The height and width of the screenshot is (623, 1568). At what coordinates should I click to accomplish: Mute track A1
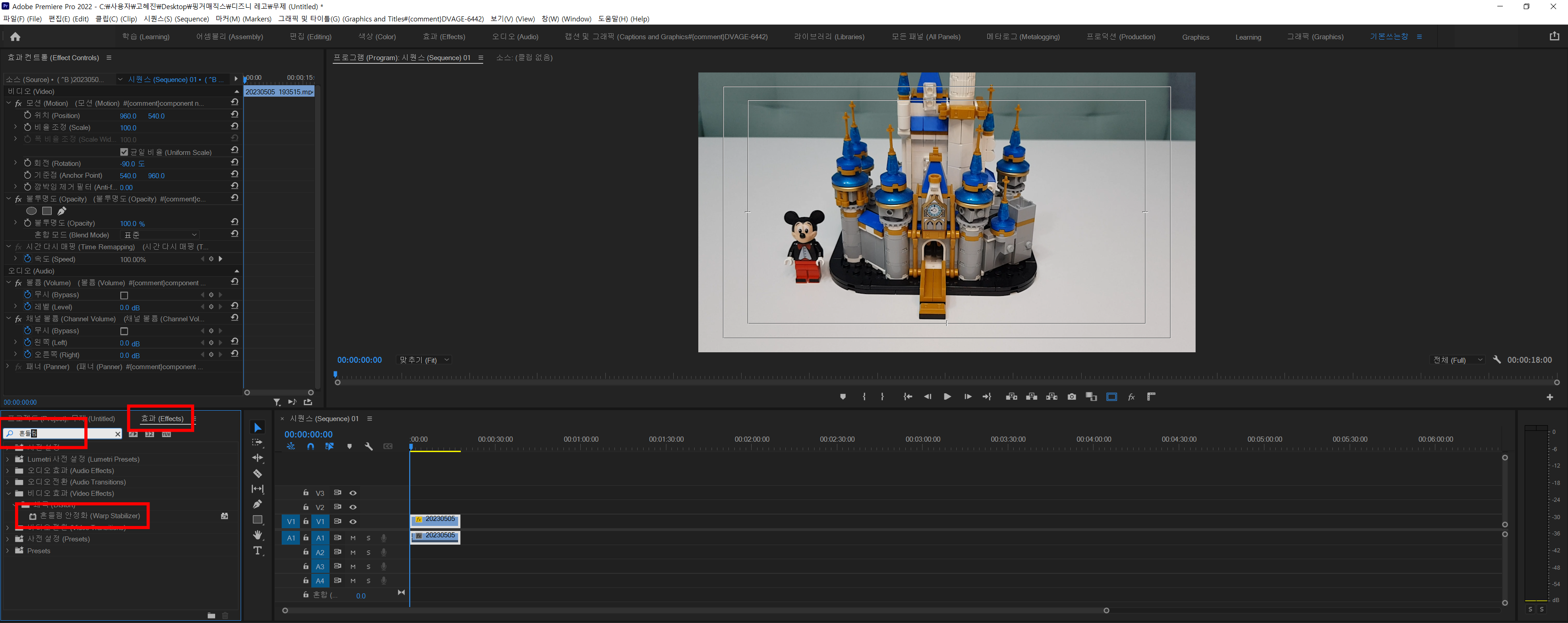click(353, 538)
